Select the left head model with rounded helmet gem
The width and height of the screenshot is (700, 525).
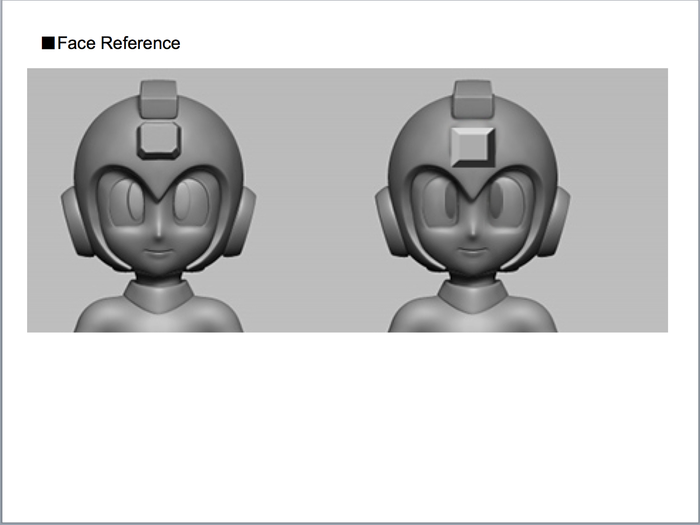pyautogui.click(x=158, y=206)
